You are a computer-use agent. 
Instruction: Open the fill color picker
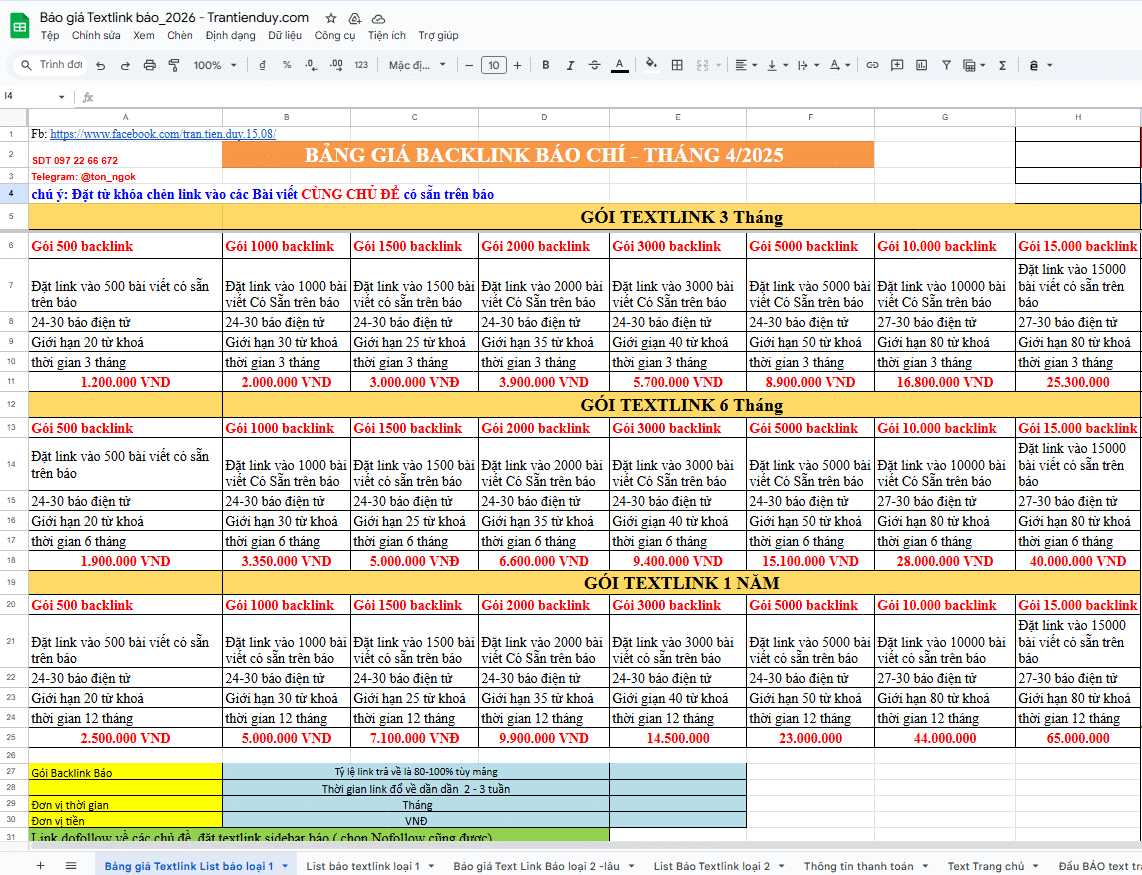click(x=651, y=65)
